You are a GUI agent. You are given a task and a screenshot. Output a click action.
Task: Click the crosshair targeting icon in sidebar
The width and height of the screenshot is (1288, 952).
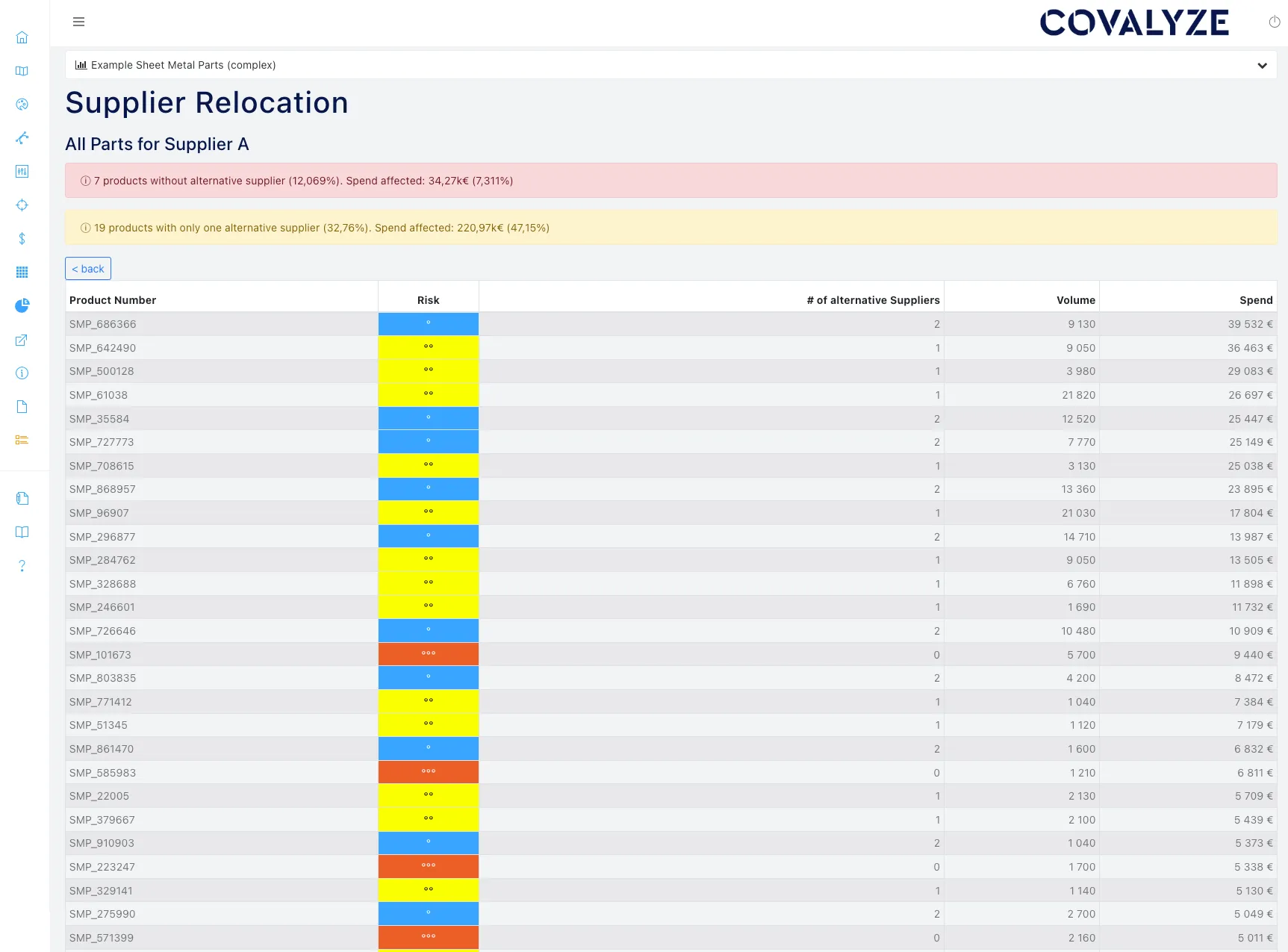point(22,205)
